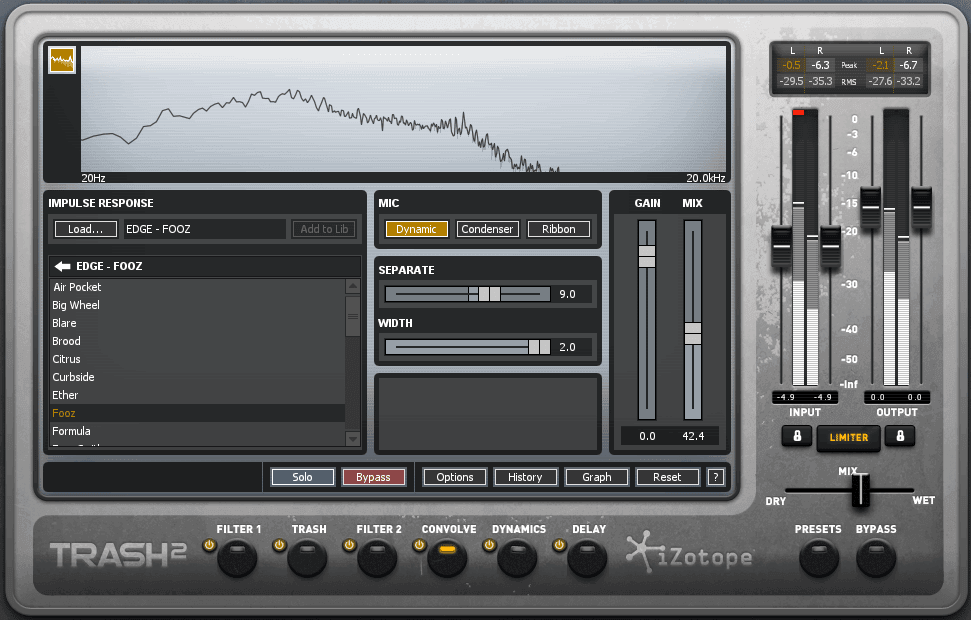Click the input level readout -4.9 -4.9
Screen dimensions: 971x620
click(x=805, y=397)
